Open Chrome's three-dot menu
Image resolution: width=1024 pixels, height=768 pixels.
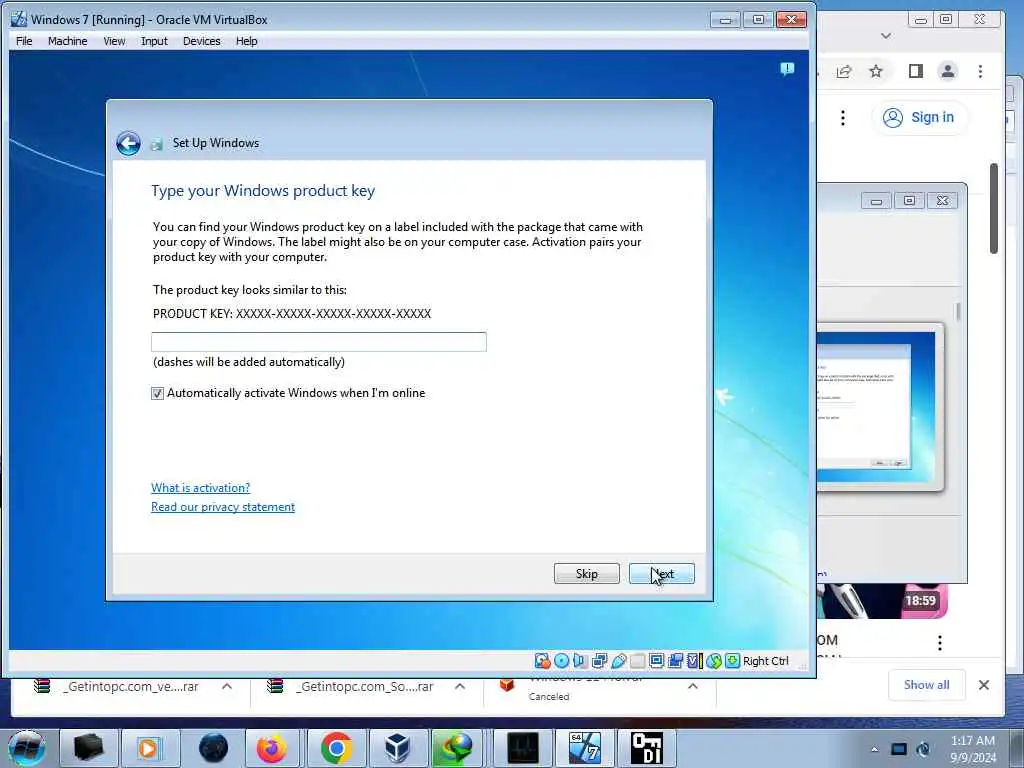click(x=980, y=71)
